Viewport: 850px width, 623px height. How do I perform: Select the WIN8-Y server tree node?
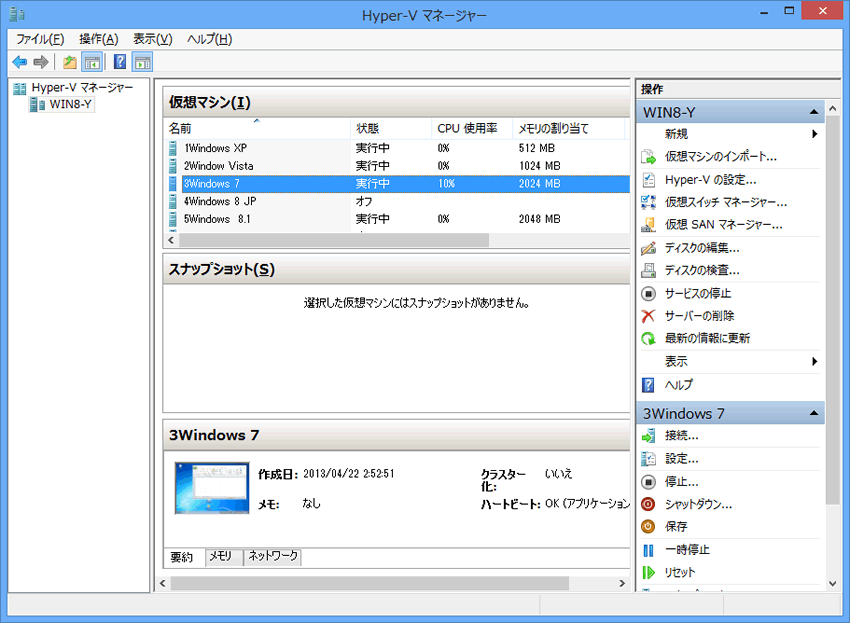[70, 104]
